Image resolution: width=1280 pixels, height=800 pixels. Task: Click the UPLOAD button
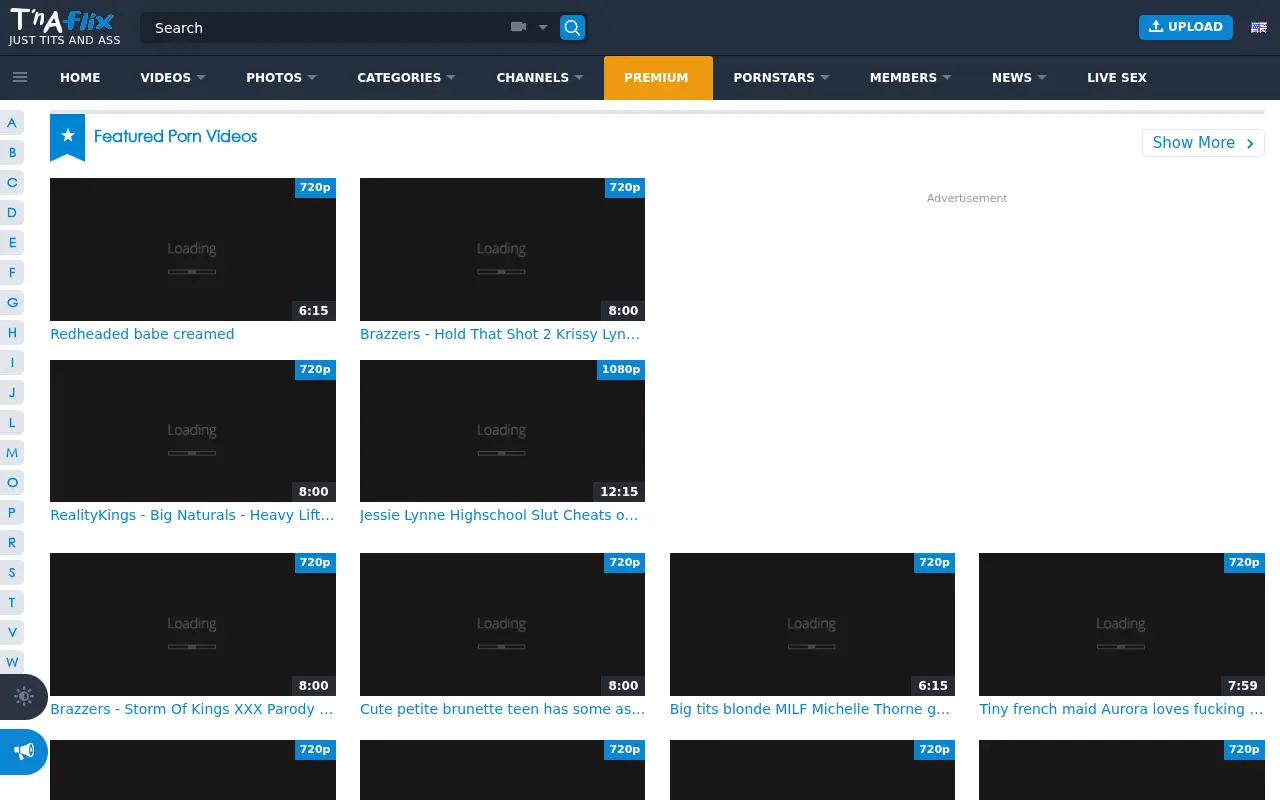1186,27
